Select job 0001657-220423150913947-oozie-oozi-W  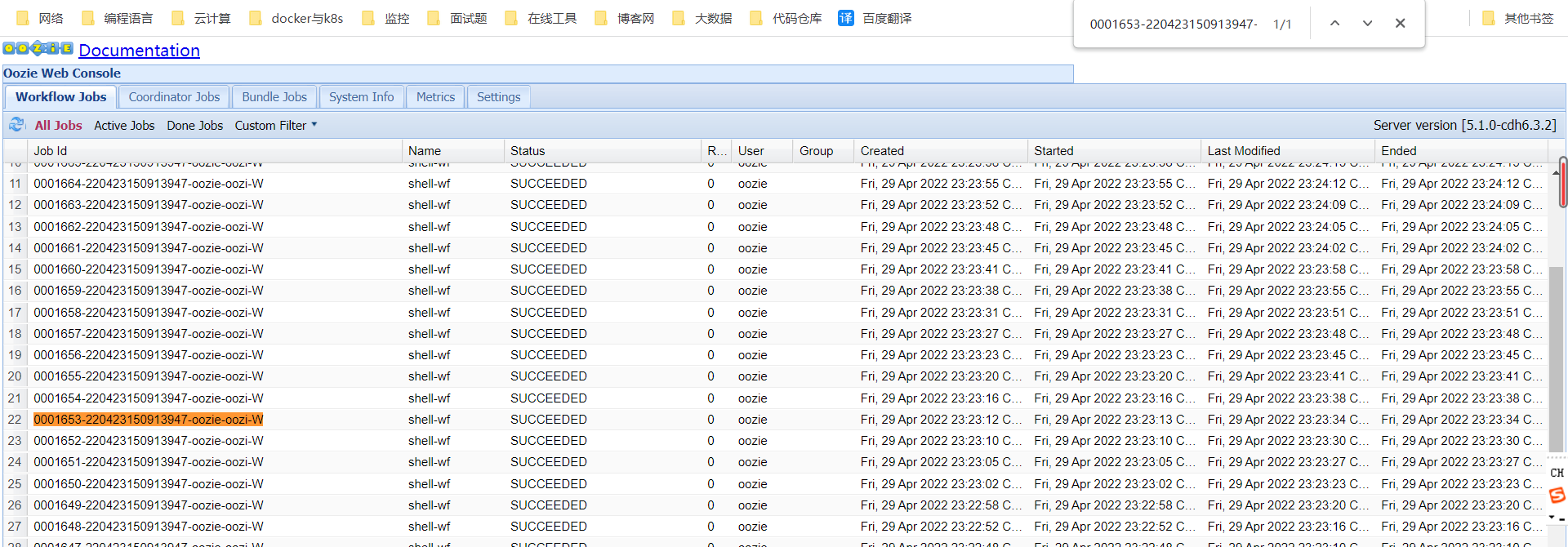(x=149, y=333)
